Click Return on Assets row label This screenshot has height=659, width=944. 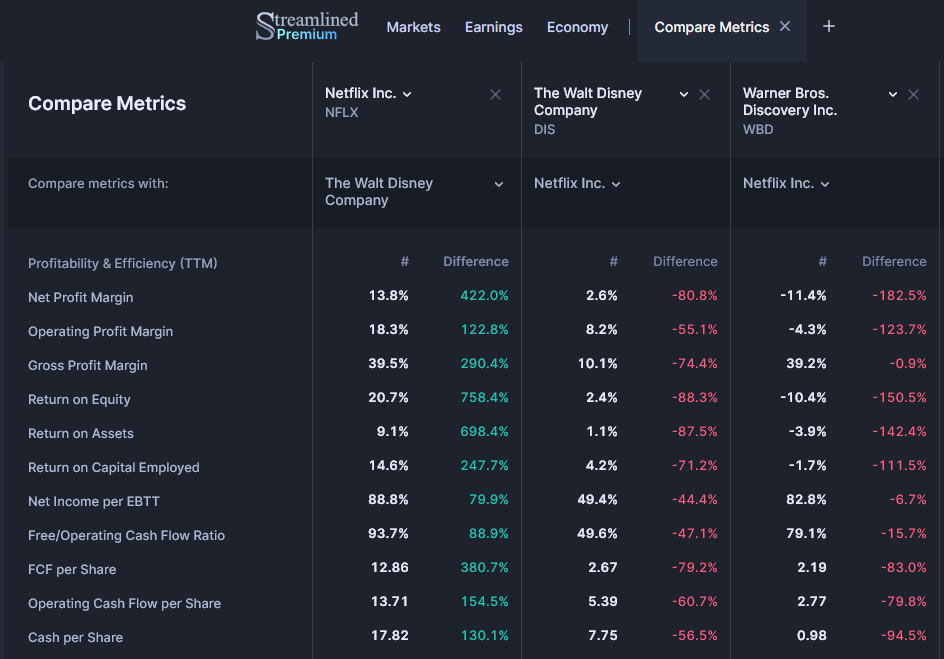(81, 433)
